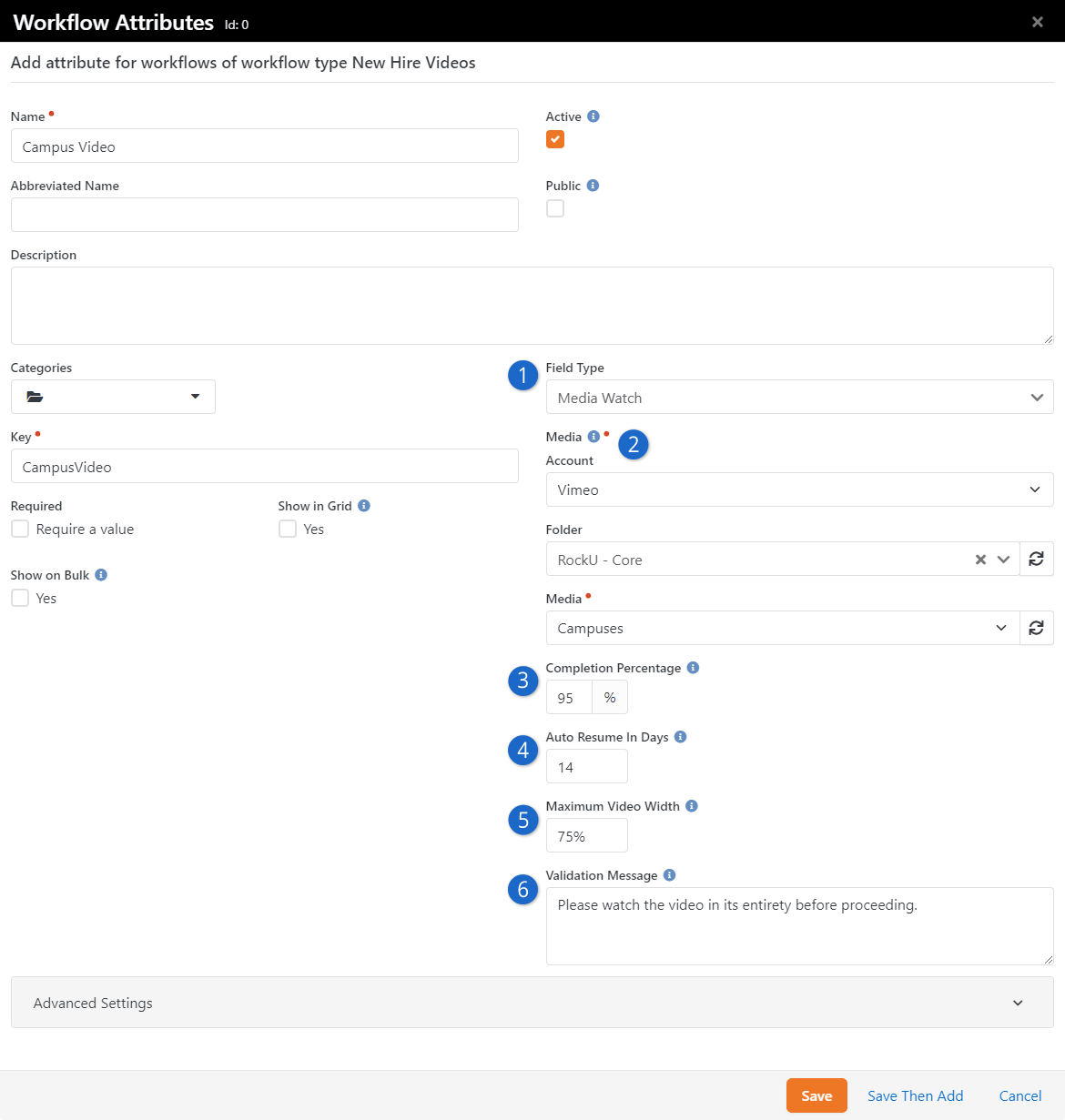Refresh the Media list
The height and width of the screenshot is (1120, 1065).
[1036, 628]
